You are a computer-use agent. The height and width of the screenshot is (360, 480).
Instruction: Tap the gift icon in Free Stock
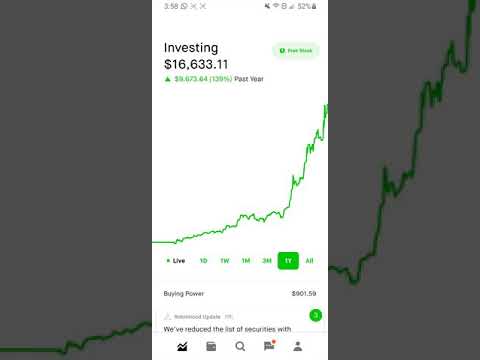282,51
